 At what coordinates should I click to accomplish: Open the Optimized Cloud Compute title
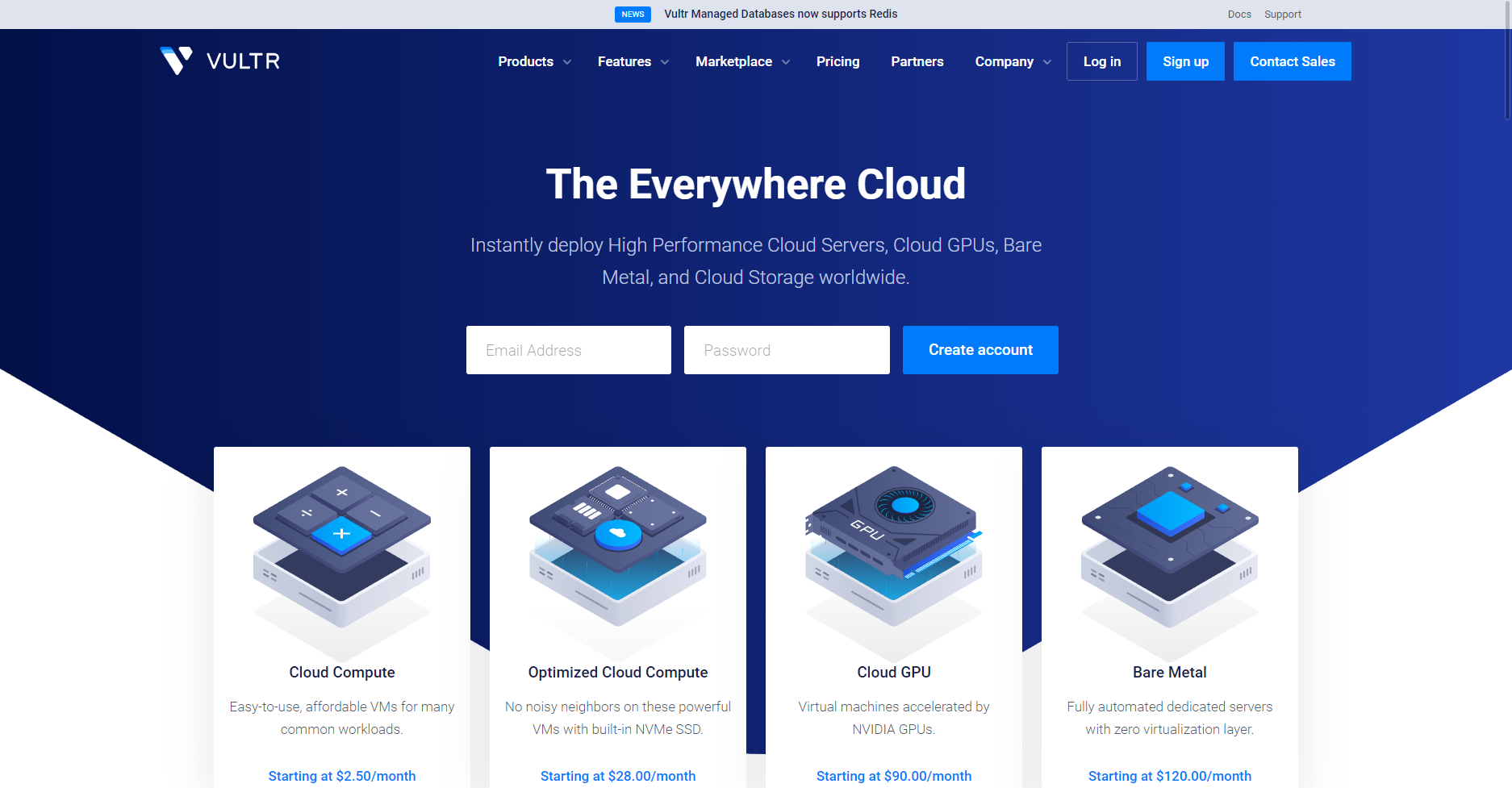618,673
